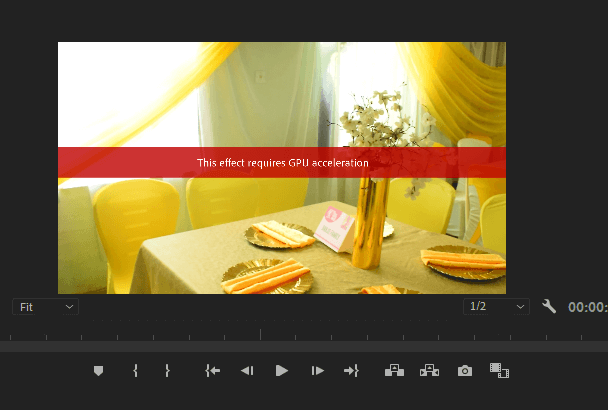
Task: Click the Mark In bracket icon
Action: 135,371
